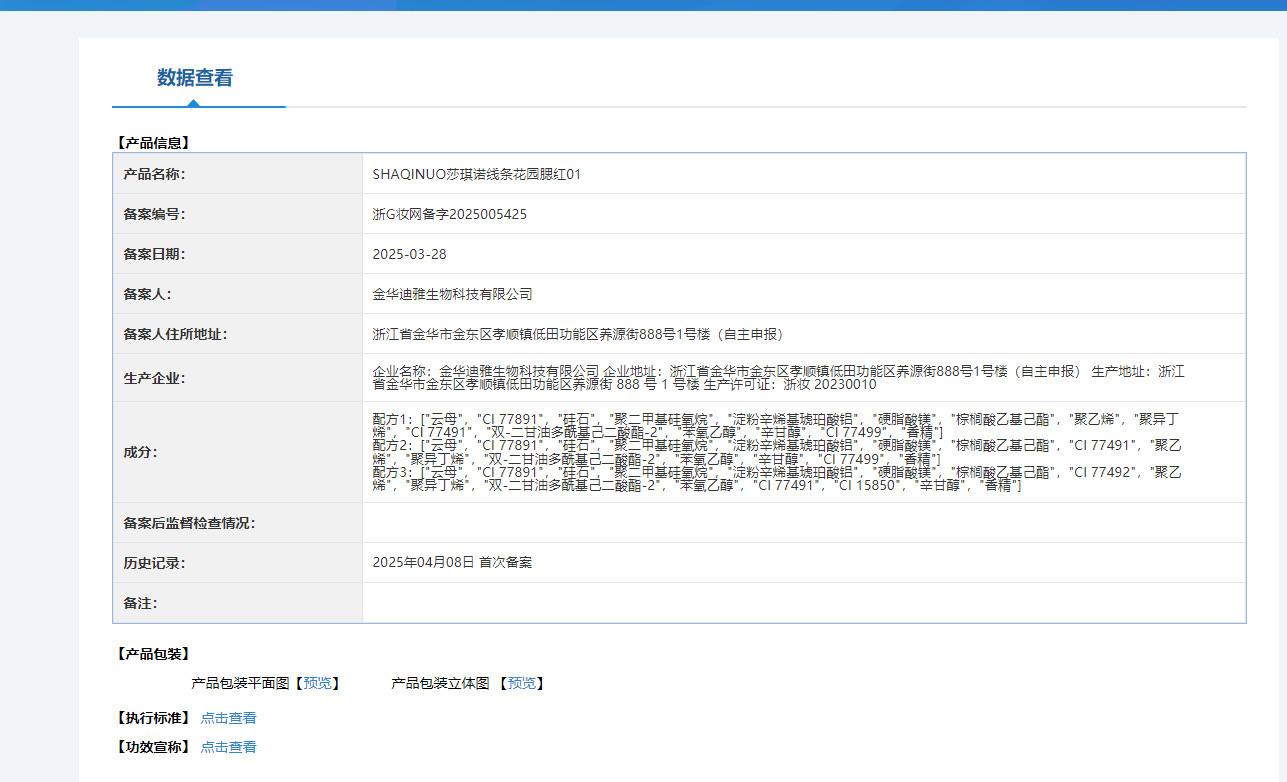Viewport: 1287px width, 782px height.
Task: Click 点击查看 next to 执行标准
Action: click(228, 718)
